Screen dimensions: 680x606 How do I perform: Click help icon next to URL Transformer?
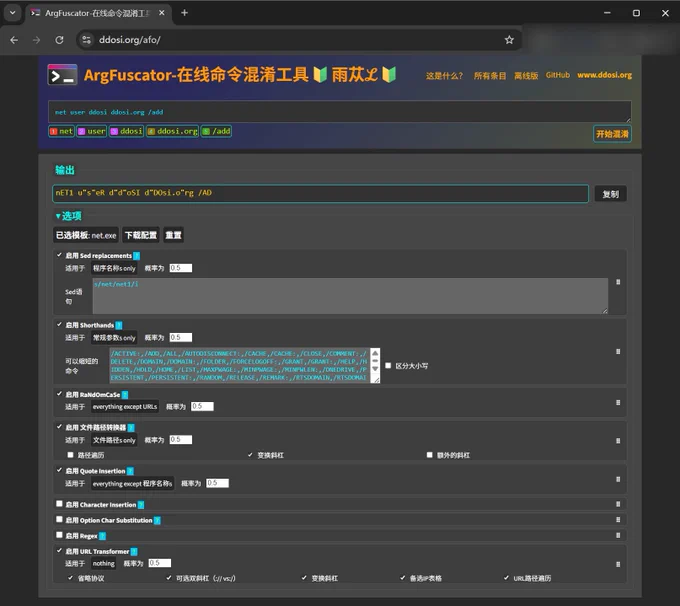pos(134,552)
